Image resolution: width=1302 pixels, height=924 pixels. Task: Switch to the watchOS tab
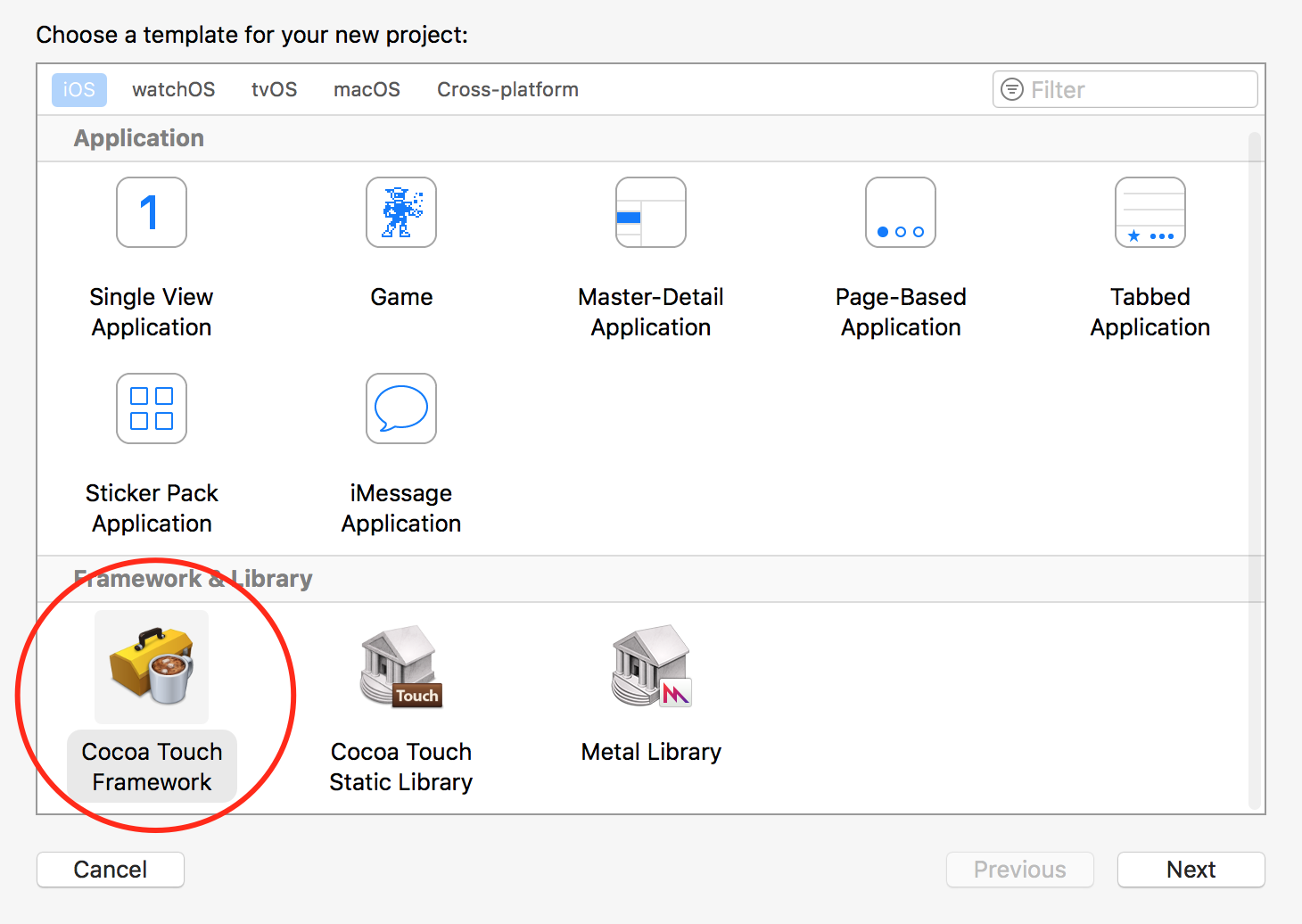click(x=174, y=90)
